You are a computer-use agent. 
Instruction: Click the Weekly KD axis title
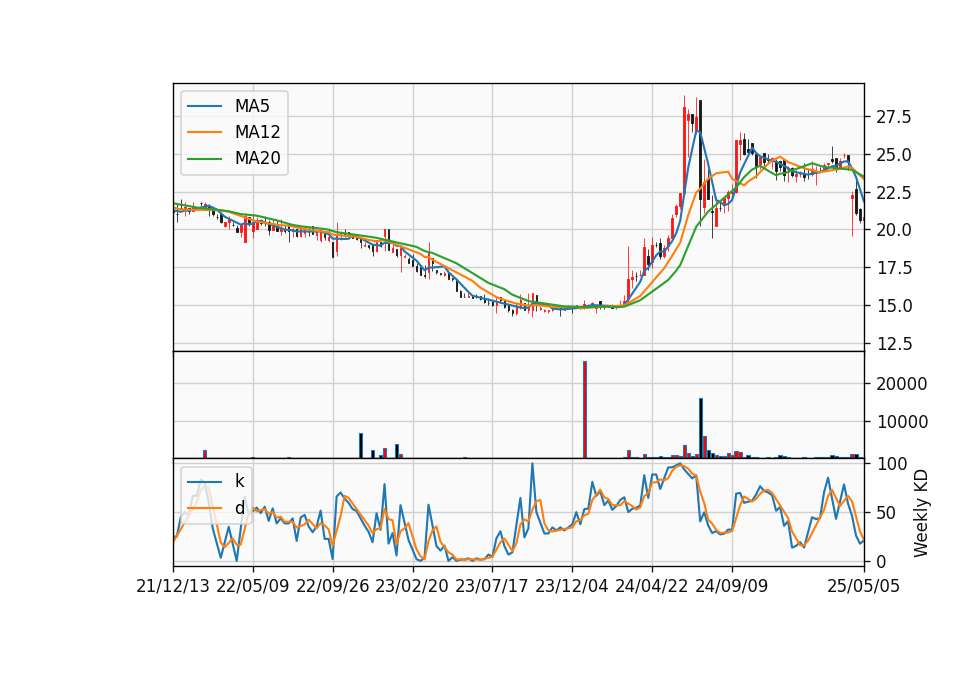(921, 513)
